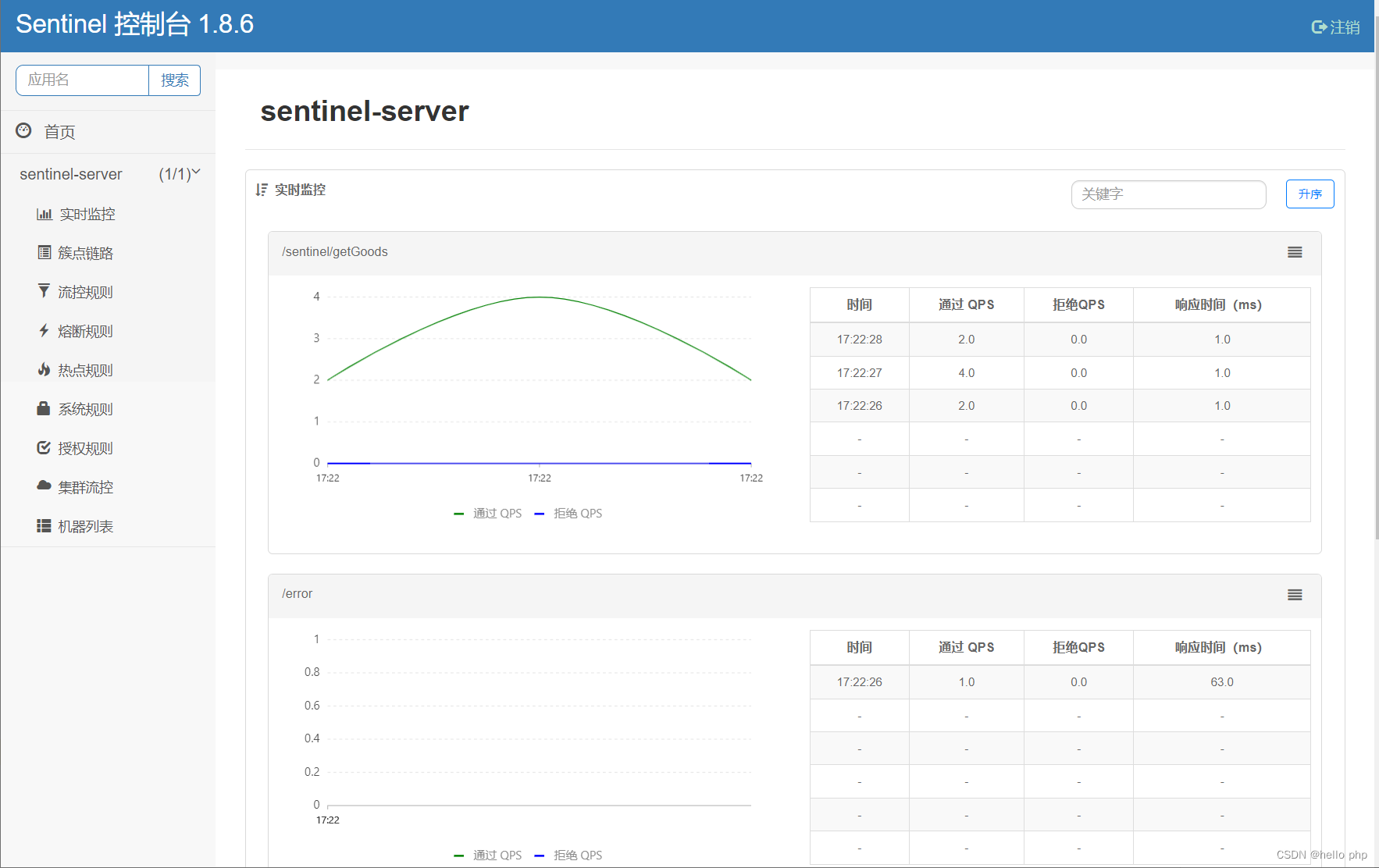1379x868 pixels.
Task: Click the 系统规则 lock icon
Action: 44,408
